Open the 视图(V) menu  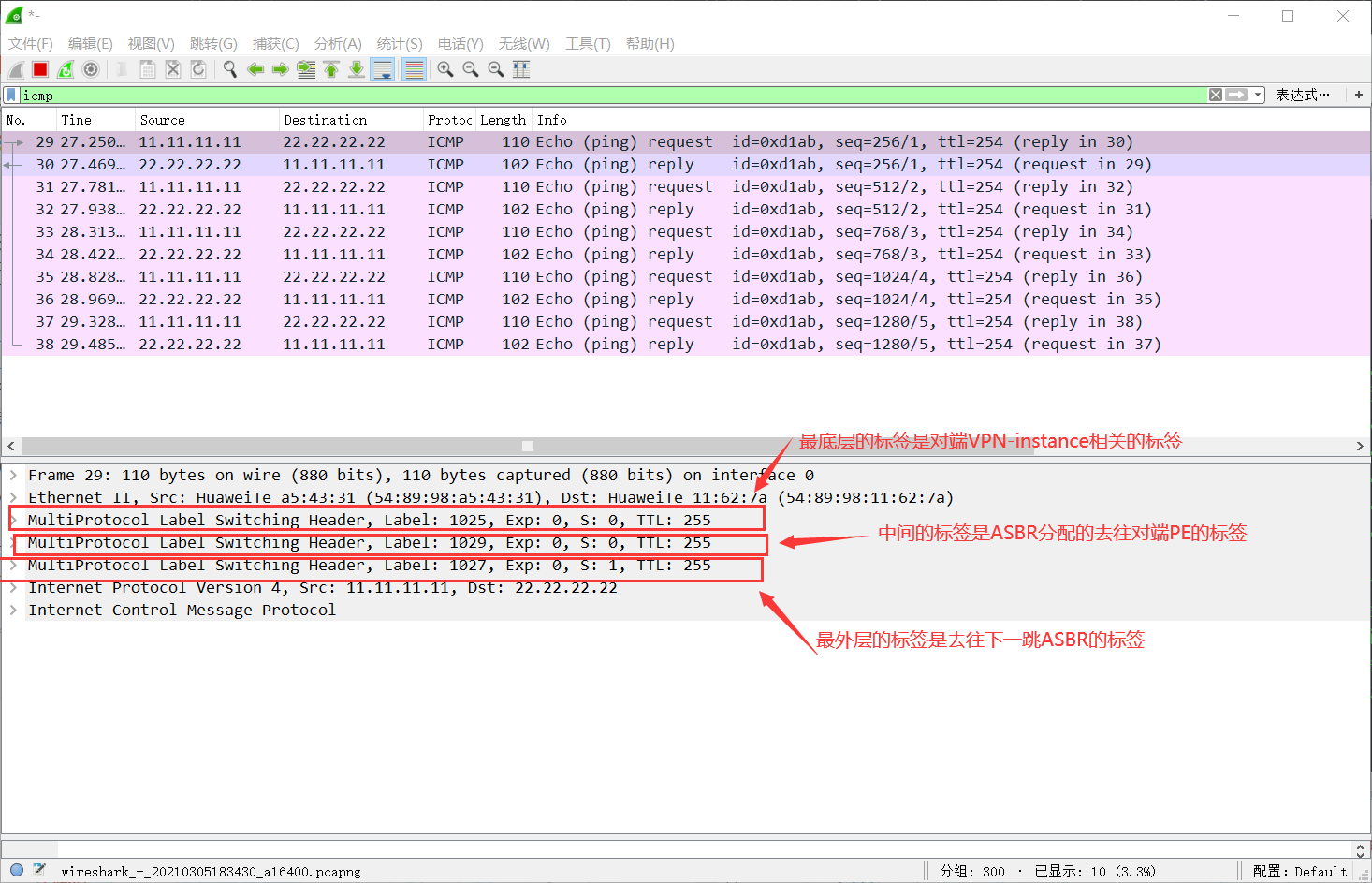pos(152,44)
